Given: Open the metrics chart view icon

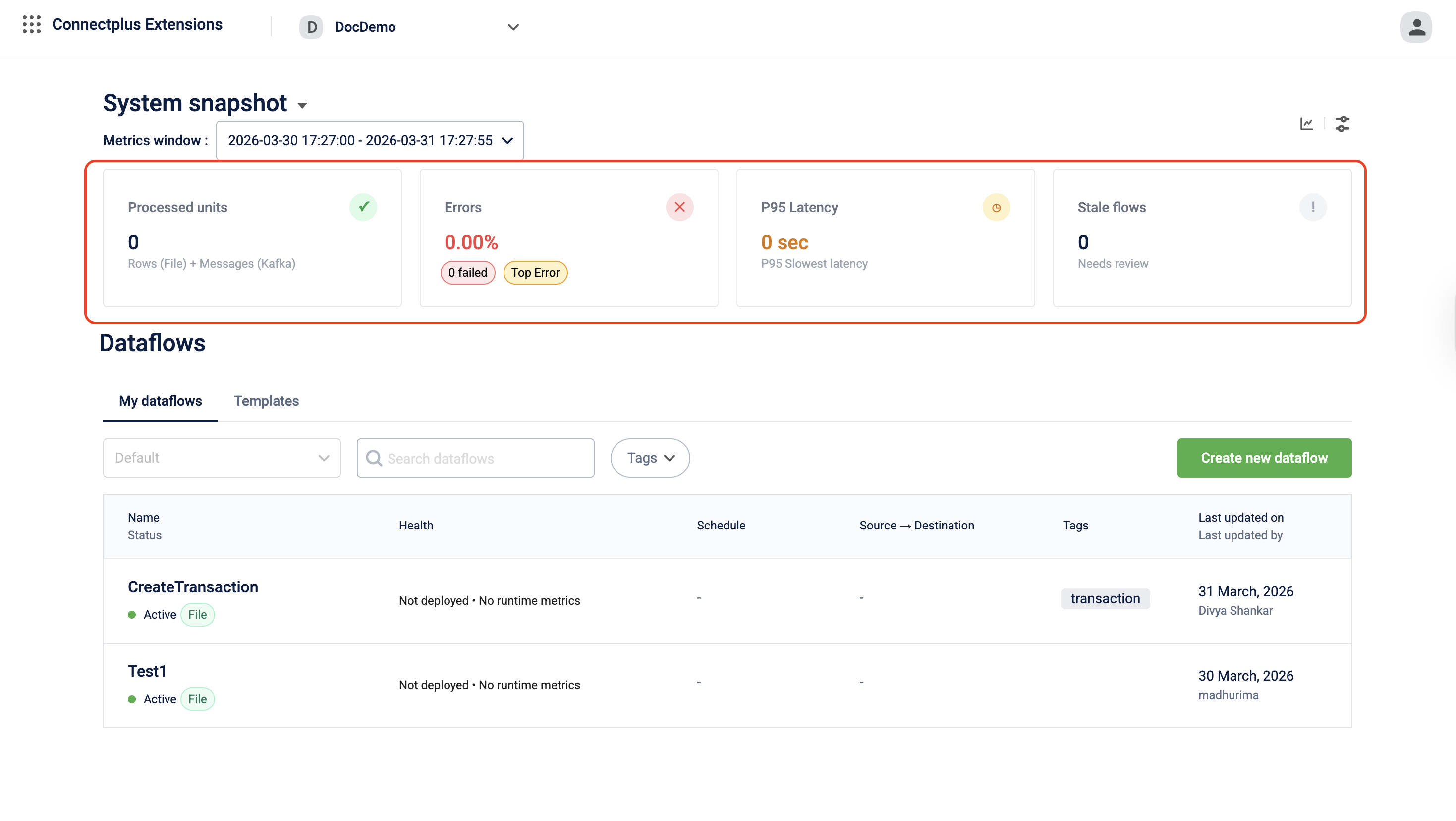Looking at the screenshot, I should [1306, 124].
